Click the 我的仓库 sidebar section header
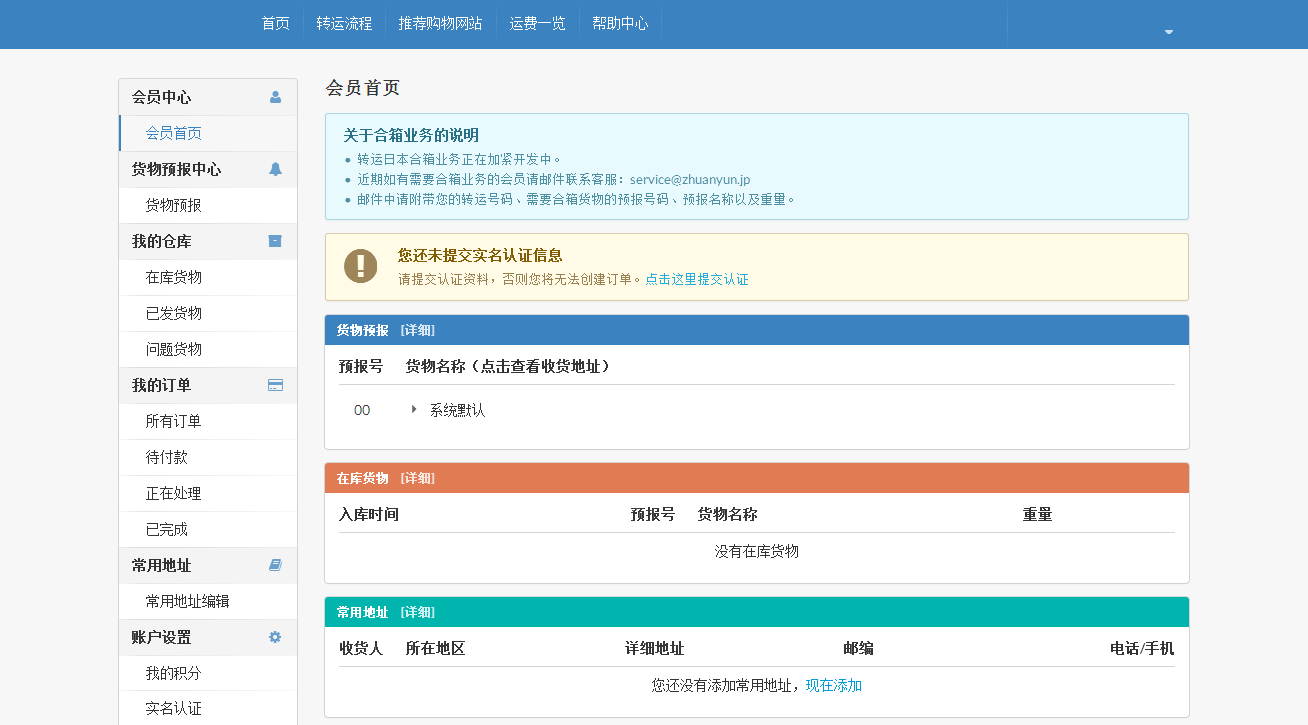The image size is (1308, 725). (x=208, y=241)
